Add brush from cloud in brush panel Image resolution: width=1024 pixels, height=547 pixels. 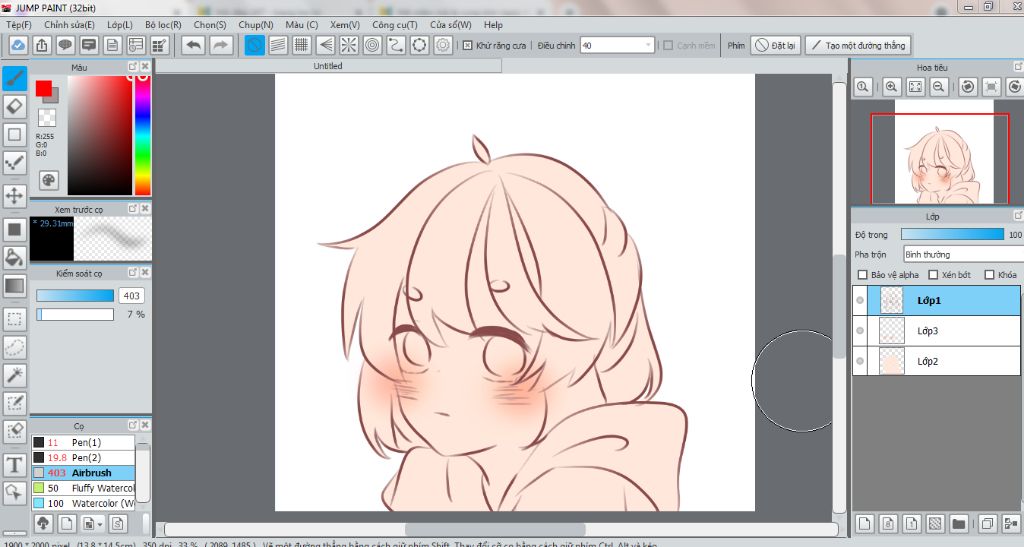(43, 524)
